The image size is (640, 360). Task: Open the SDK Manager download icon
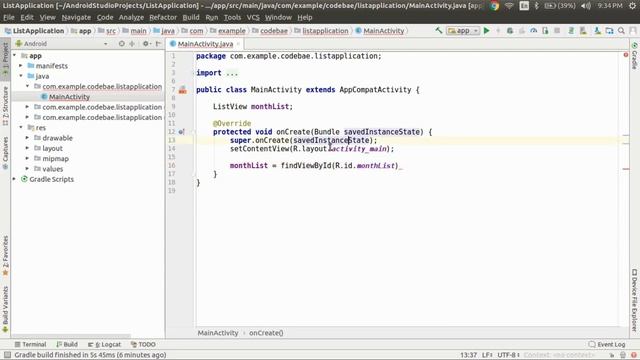(598, 31)
